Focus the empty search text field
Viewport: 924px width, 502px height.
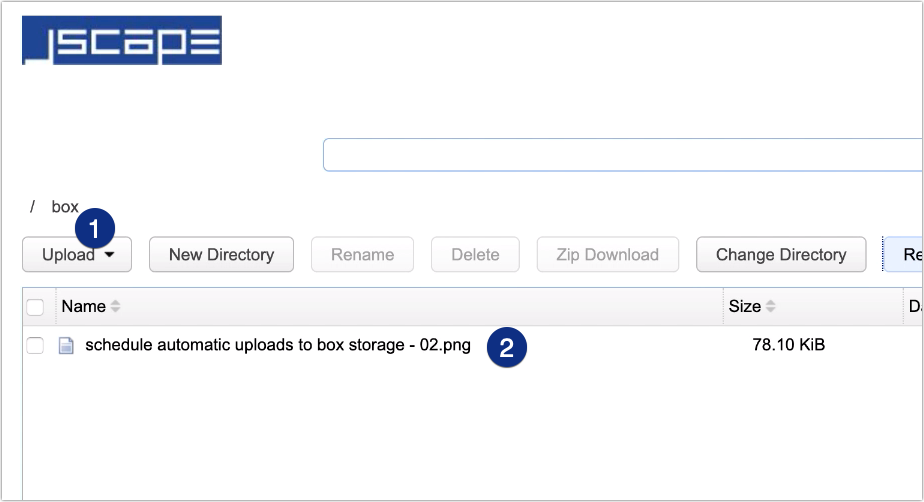coord(620,155)
